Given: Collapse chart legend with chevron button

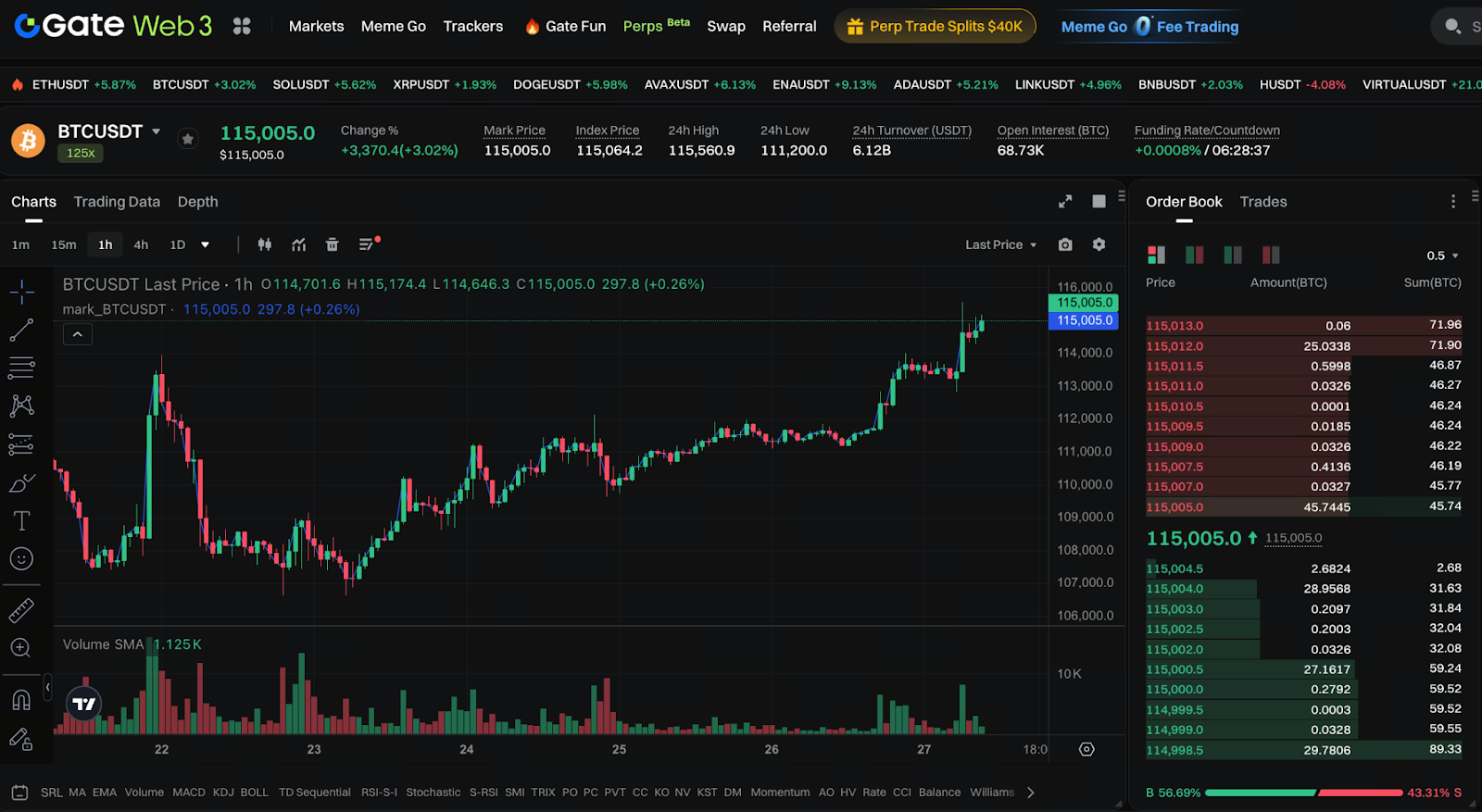Looking at the screenshot, I should coord(78,334).
